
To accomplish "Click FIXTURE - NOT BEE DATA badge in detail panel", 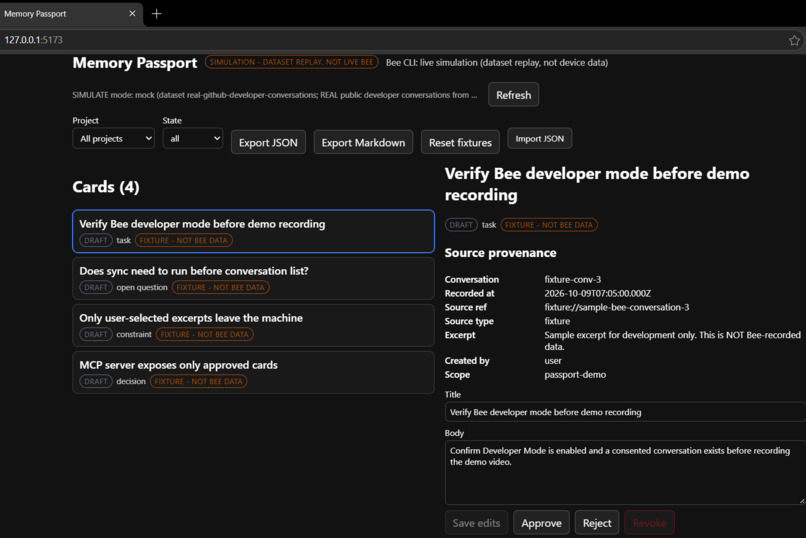I will pyautogui.click(x=549, y=225).
